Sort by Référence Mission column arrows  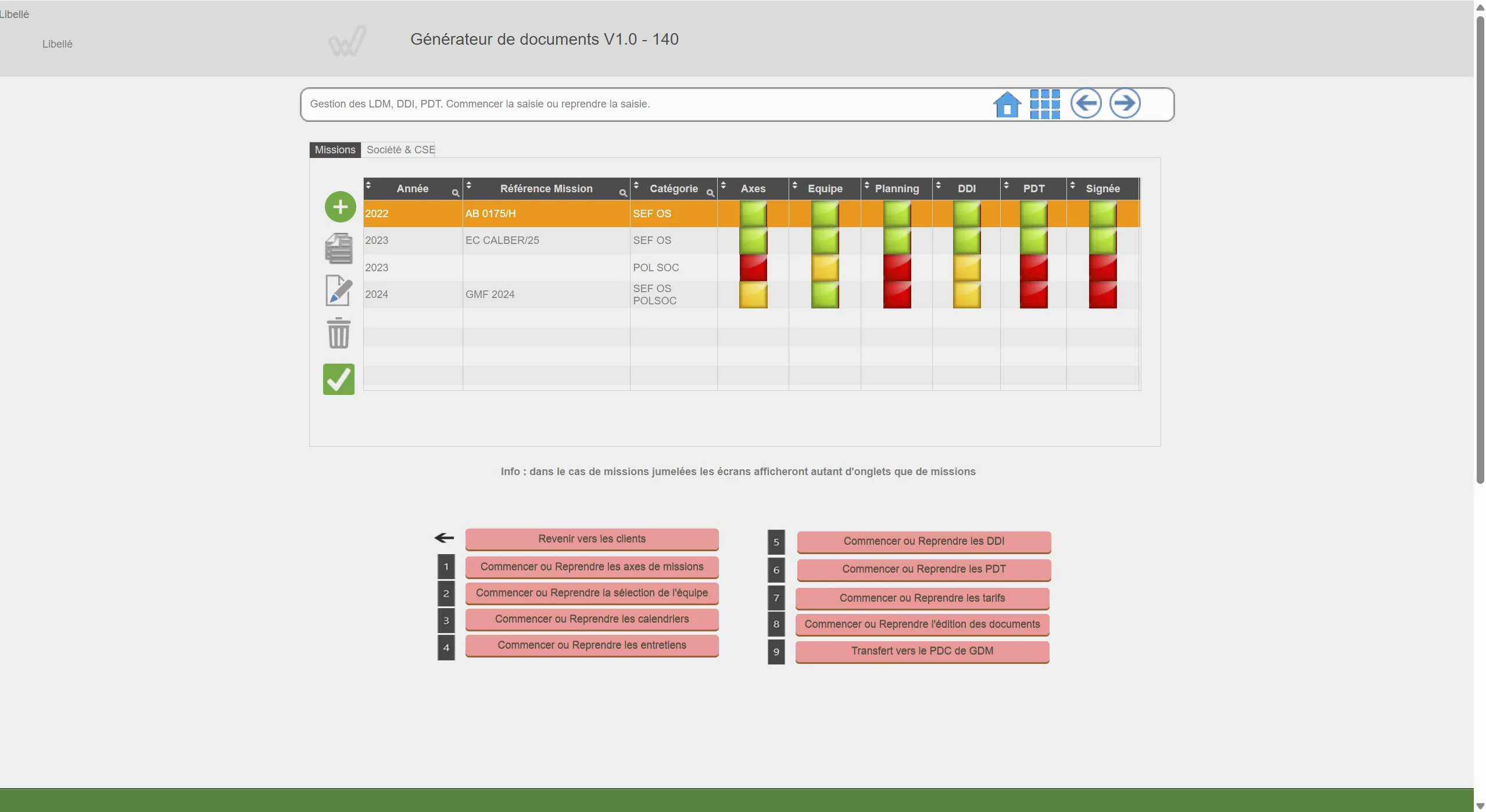(x=469, y=185)
